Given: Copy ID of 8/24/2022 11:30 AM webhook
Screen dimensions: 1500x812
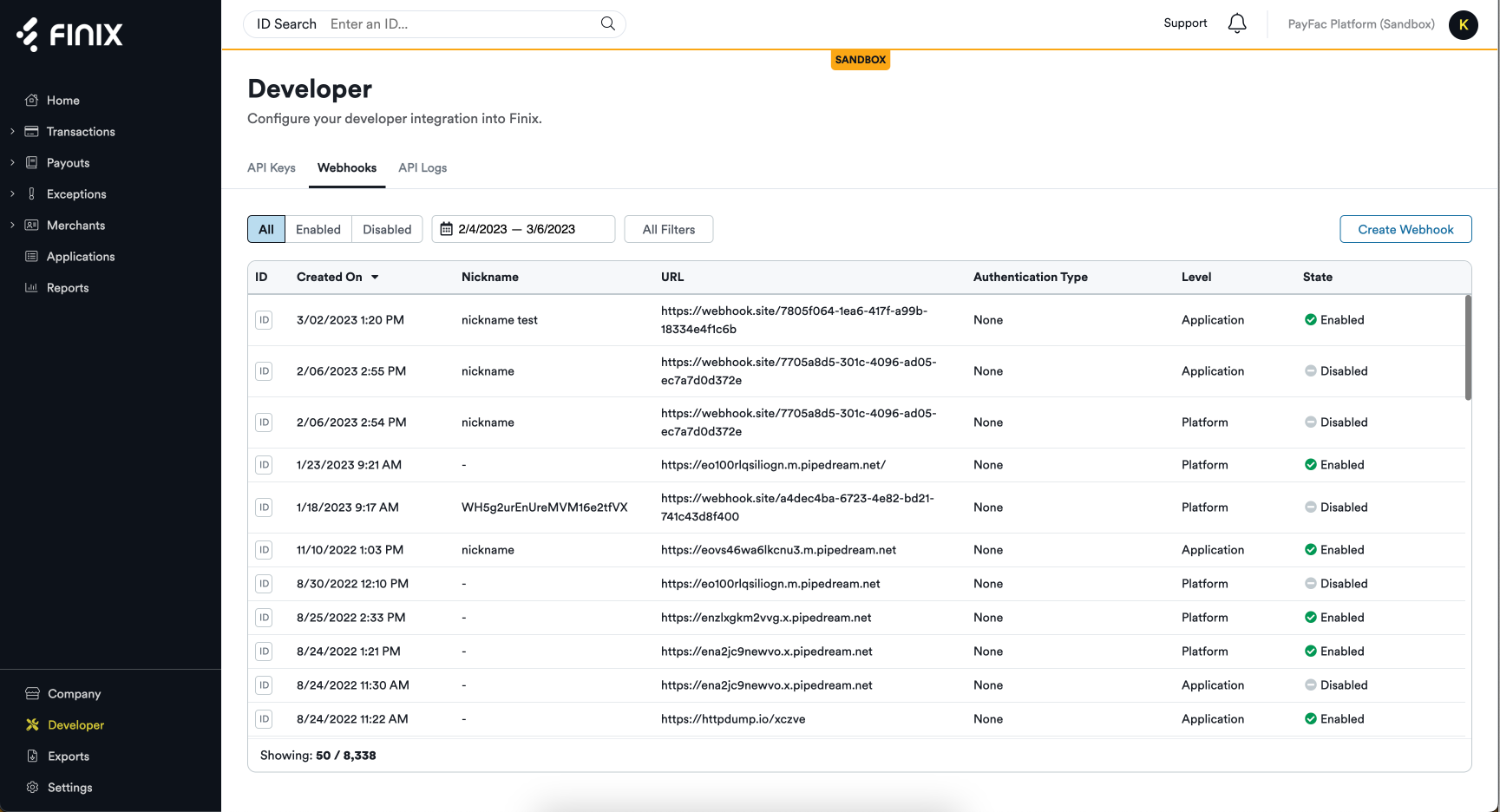Looking at the screenshot, I should pyautogui.click(x=264, y=685).
